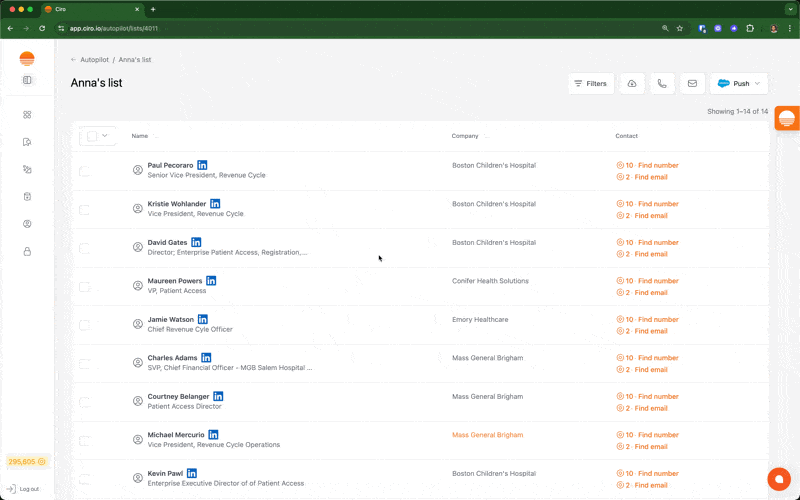Click the browser profile avatar
Screen dimensions: 800x500
[x=774, y=29]
